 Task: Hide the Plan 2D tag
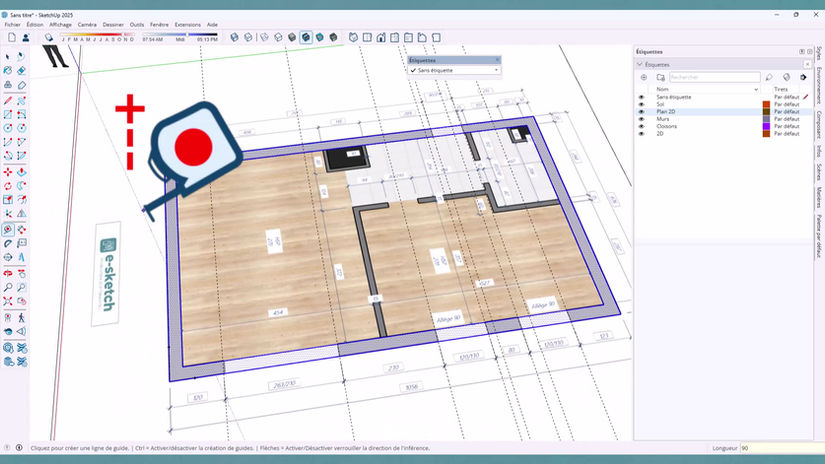pyautogui.click(x=641, y=112)
